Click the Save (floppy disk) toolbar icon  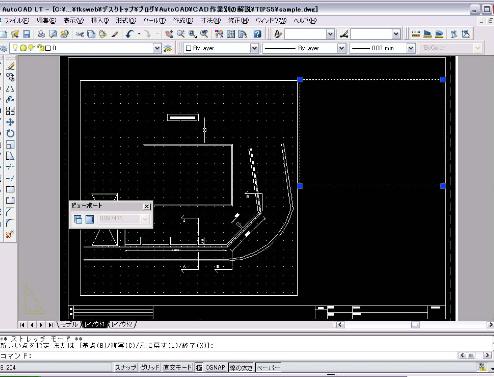coord(26,34)
